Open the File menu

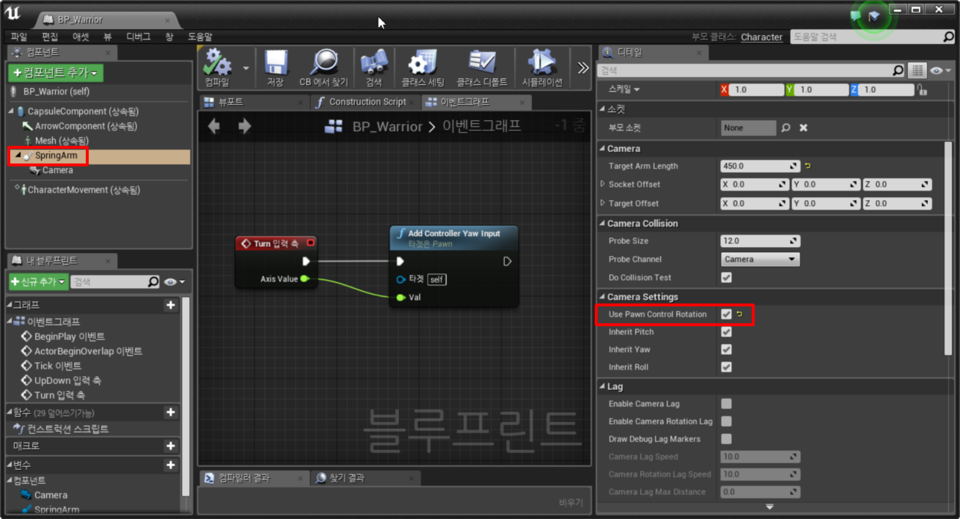(x=19, y=37)
